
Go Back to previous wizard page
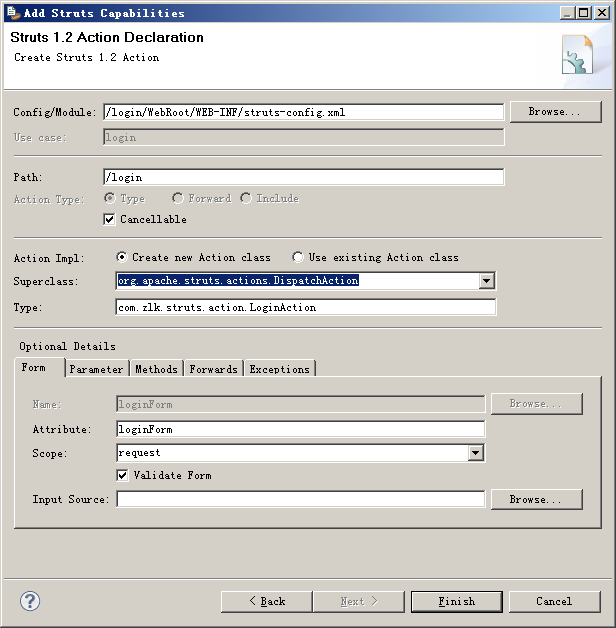(x=267, y=602)
